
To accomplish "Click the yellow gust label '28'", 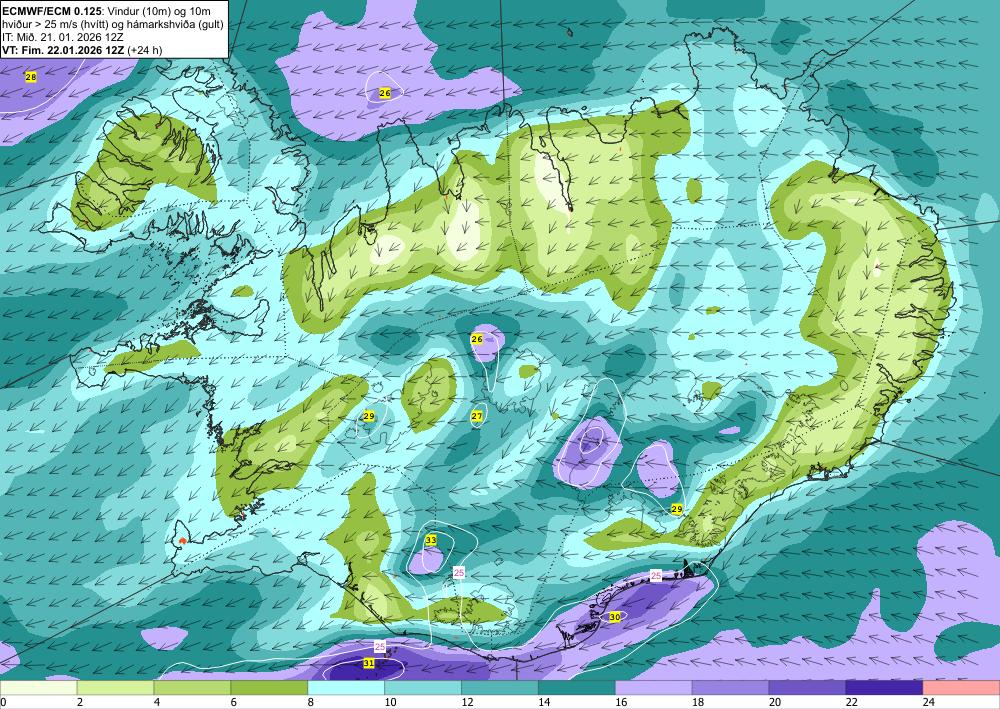I will [31, 77].
